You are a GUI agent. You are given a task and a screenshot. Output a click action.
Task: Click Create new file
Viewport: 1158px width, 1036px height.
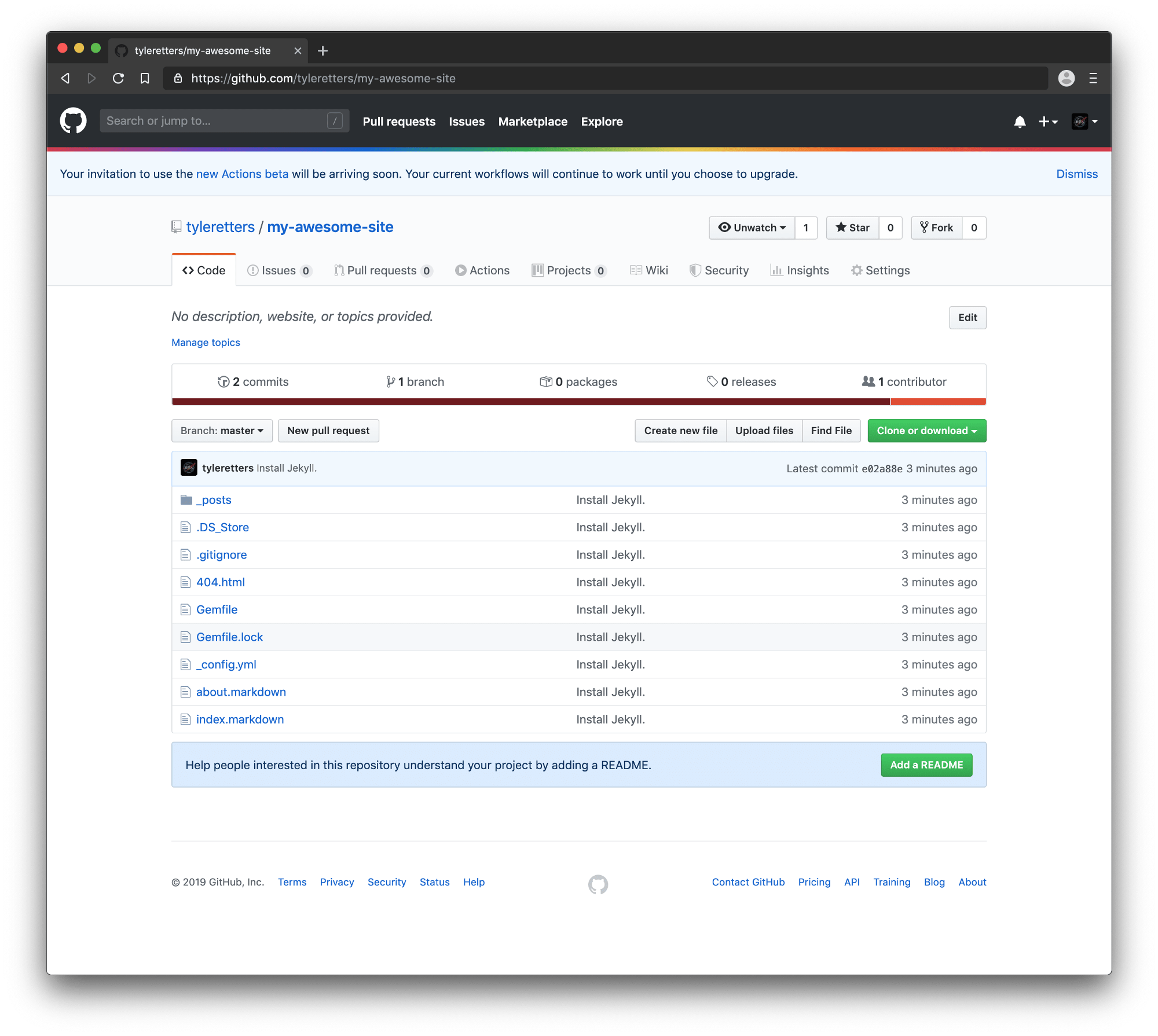coord(680,431)
